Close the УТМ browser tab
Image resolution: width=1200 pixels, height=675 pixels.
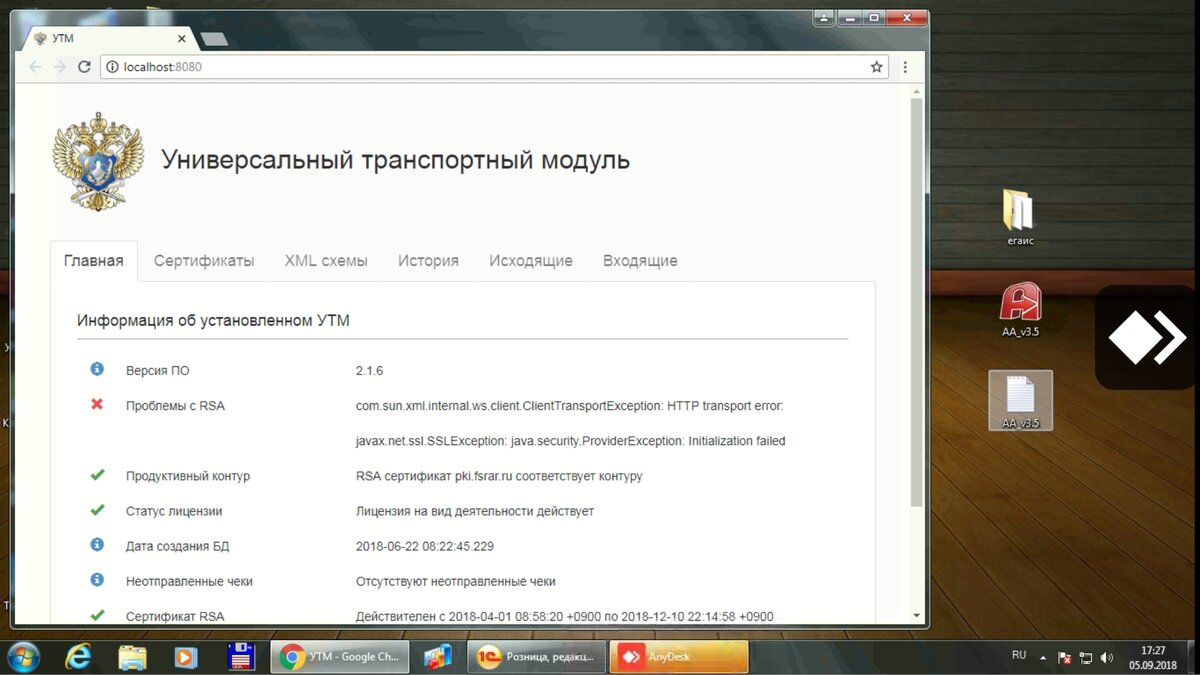pos(181,39)
